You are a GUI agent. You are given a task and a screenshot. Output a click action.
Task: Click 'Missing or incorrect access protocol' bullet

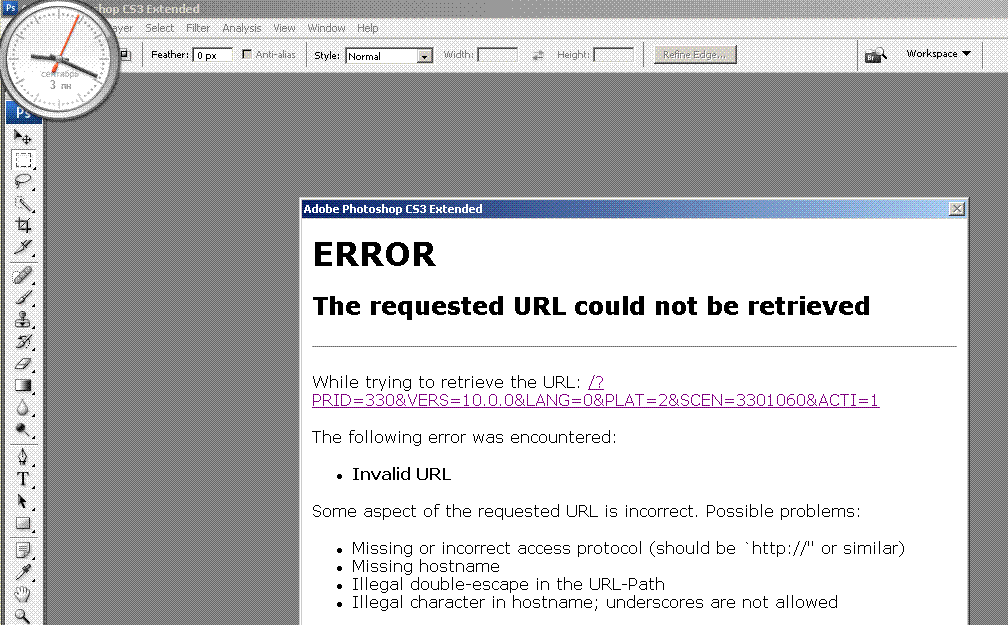coord(628,548)
